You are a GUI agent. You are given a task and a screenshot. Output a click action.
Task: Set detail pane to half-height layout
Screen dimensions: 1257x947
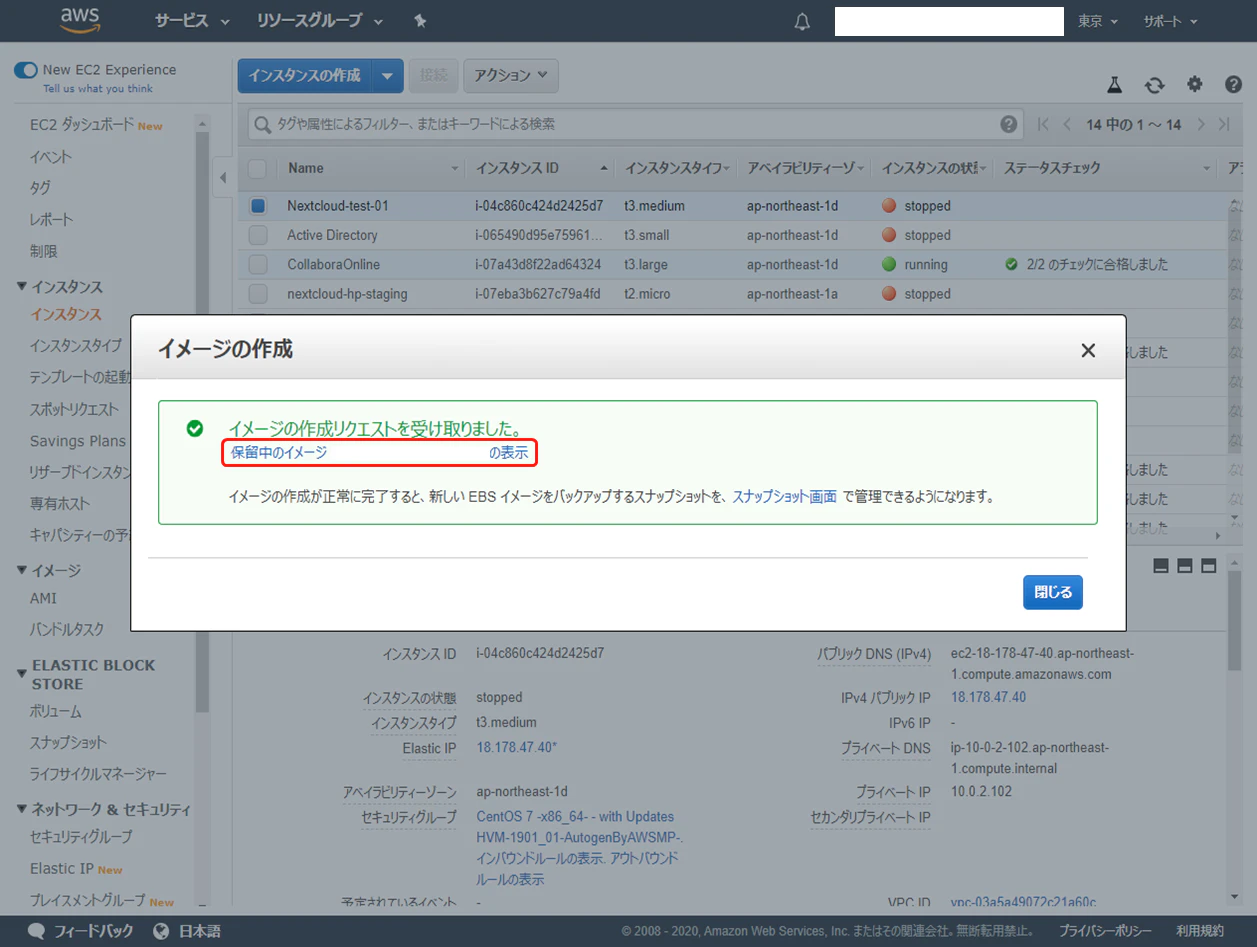coord(1185,566)
